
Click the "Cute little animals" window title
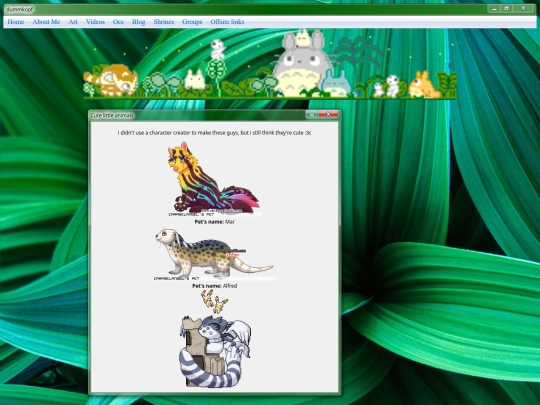click(x=112, y=115)
